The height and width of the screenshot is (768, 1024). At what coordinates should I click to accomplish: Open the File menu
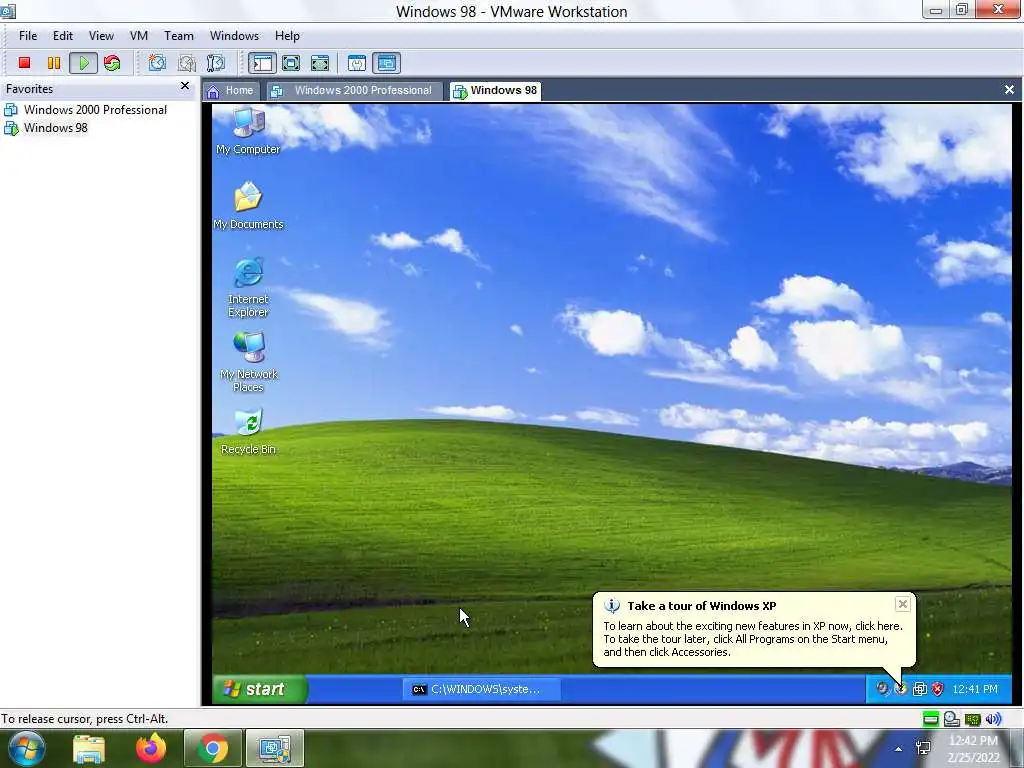click(x=28, y=36)
